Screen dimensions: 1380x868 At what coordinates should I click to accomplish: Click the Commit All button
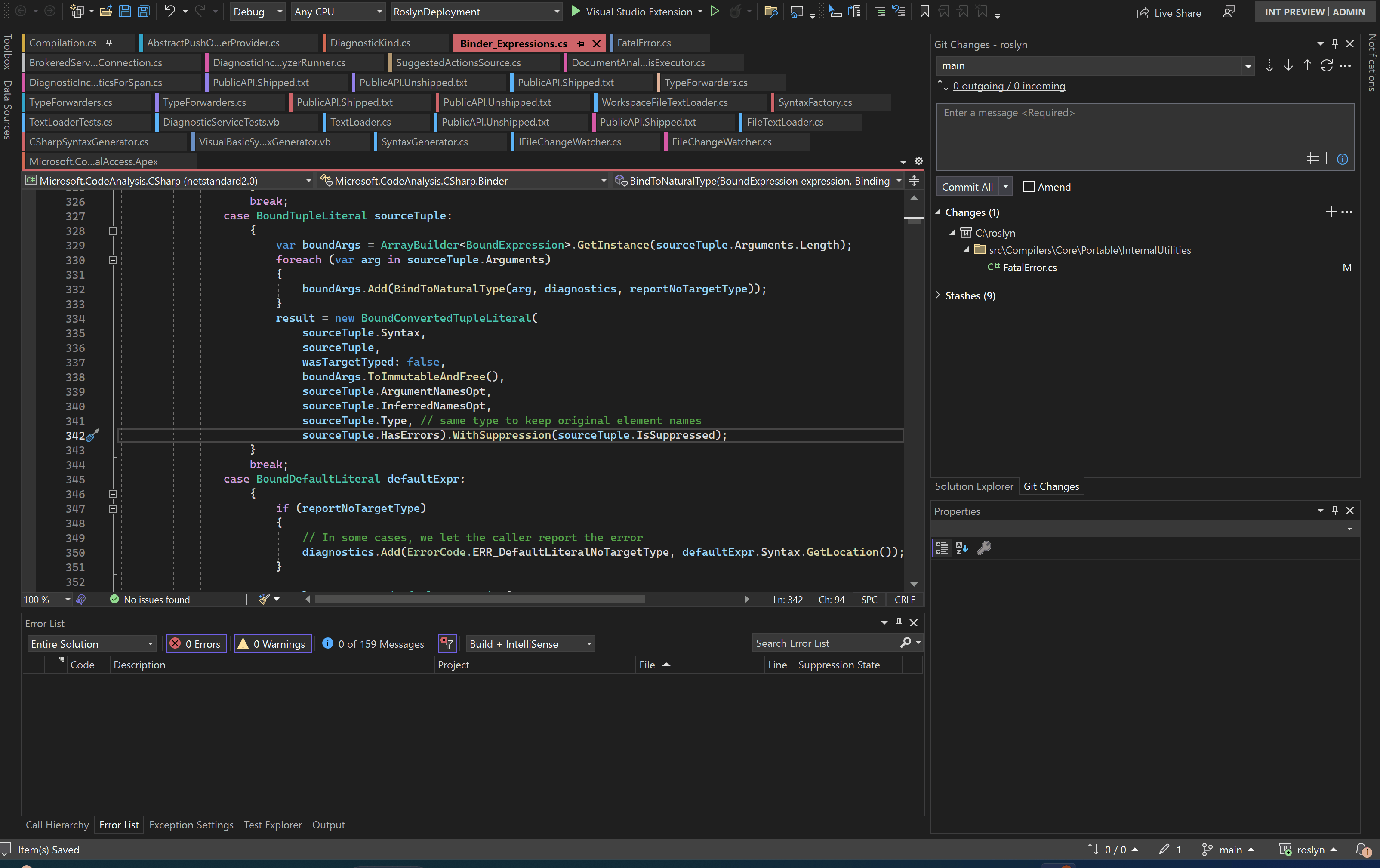[x=967, y=186]
